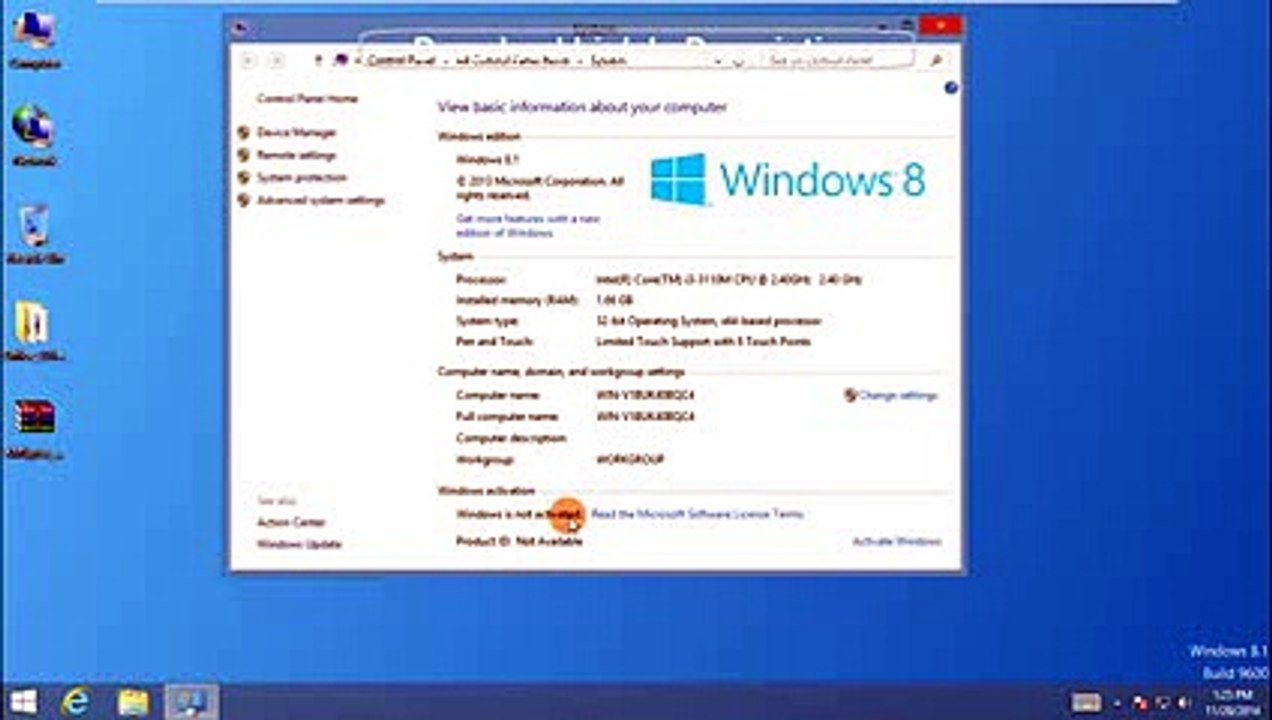Open the Recycle Bin desktop icon
Image resolution: width=1272 pixels, height=720 pixels.
pos(34,233)
